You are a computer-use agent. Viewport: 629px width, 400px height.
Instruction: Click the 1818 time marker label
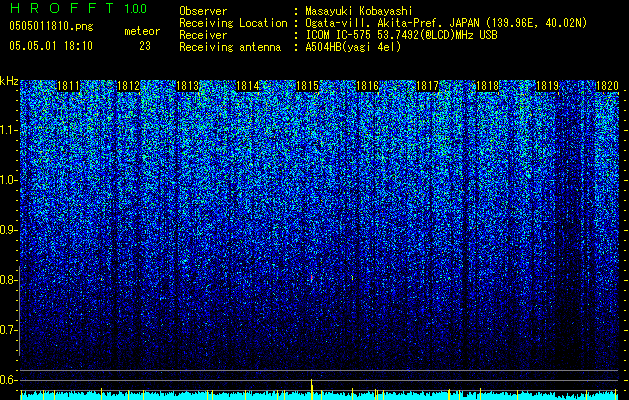487,86
